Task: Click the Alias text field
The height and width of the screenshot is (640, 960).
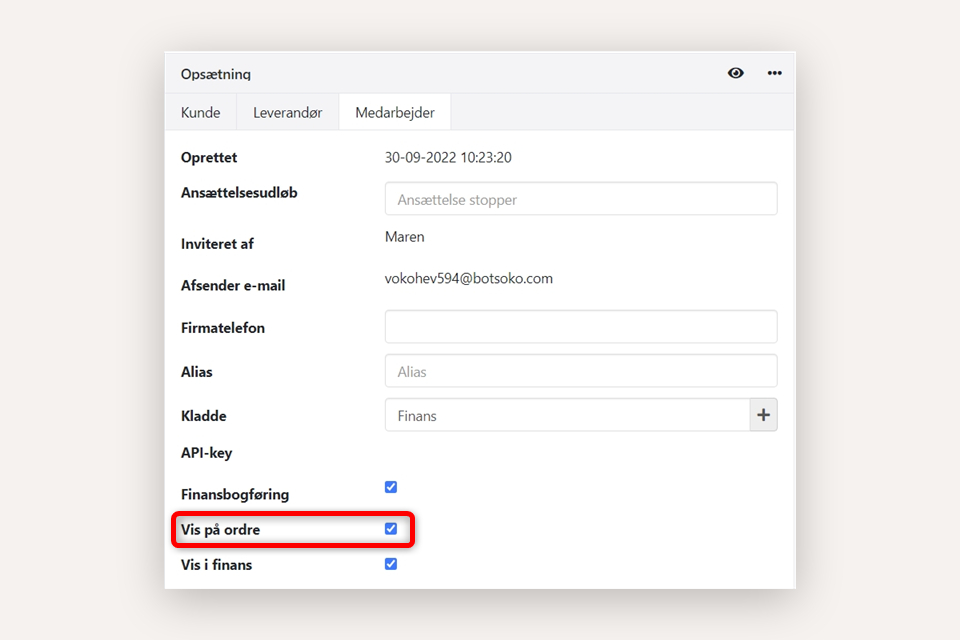Action: pos(580,371)
